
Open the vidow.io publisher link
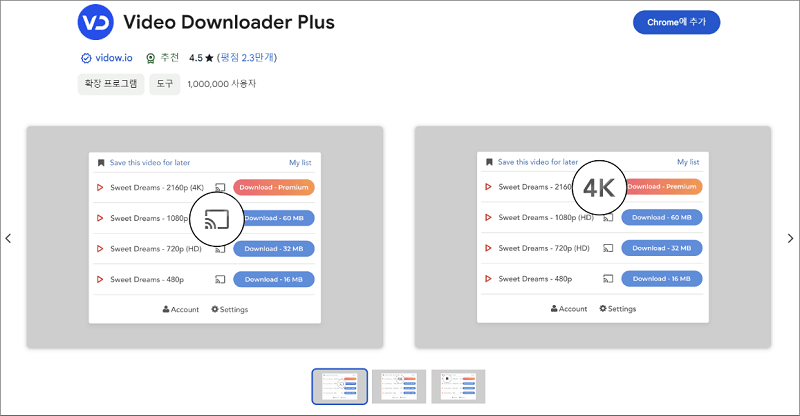click(x=114, y=58)
